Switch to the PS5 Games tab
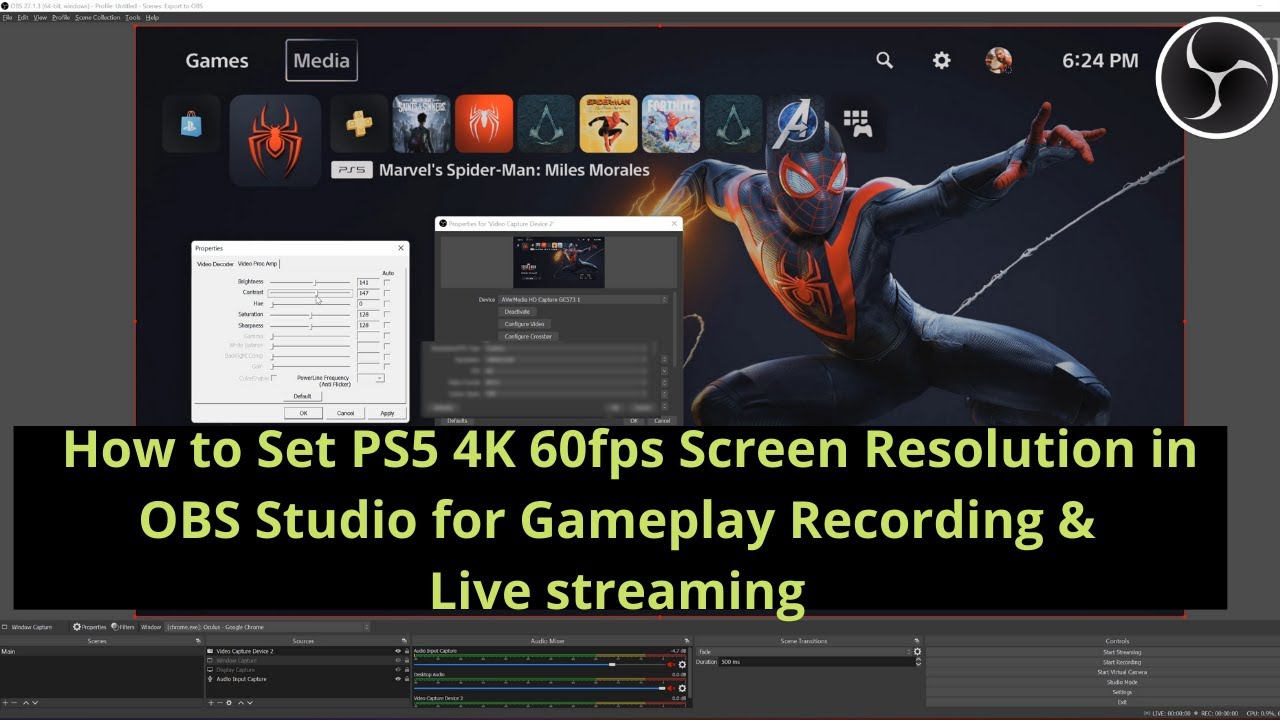 pyautogui.click(x=217, y=61)
